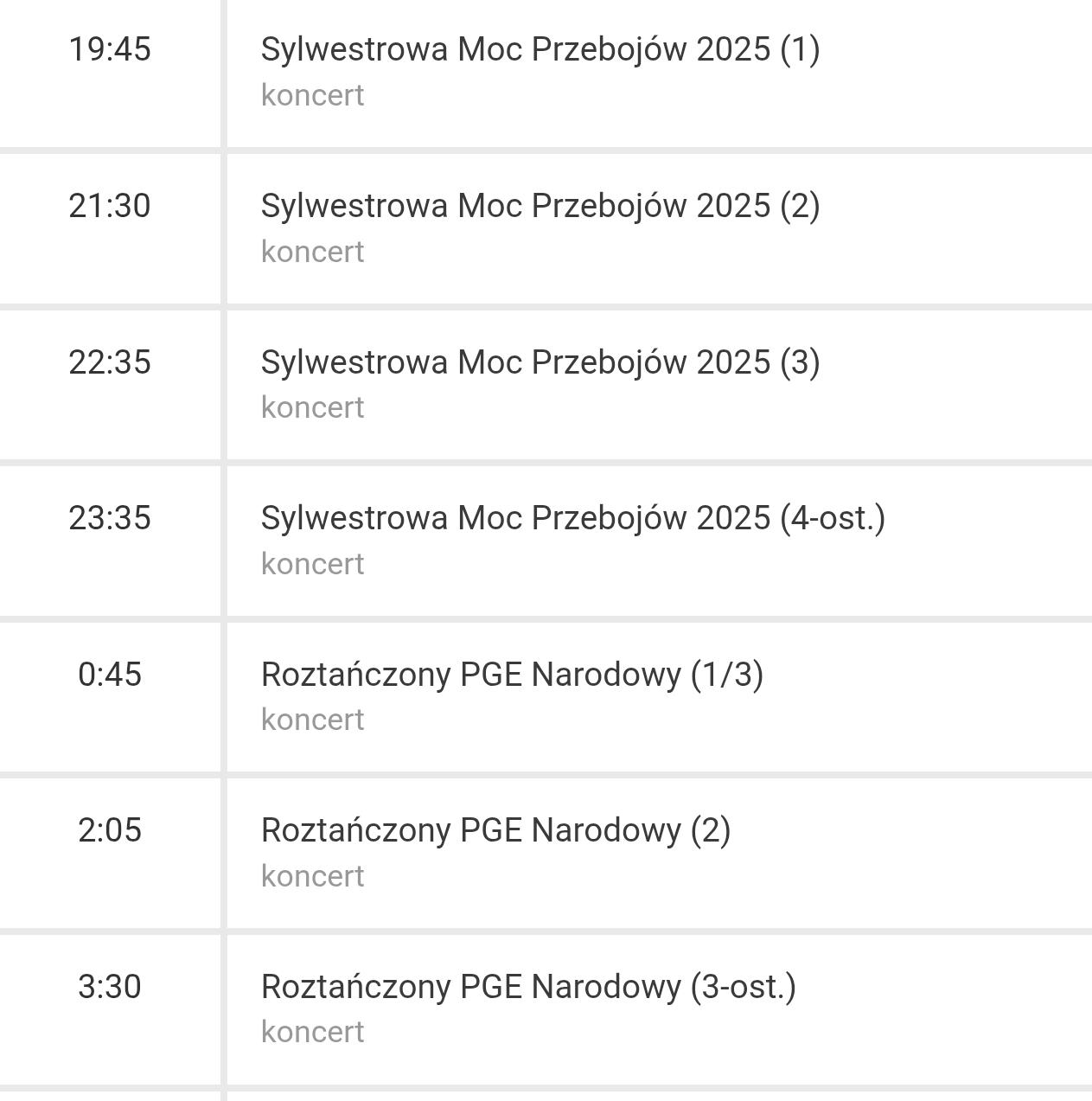Click "koncert" genre under Roztańczony PGE Narodowy (3-ost.)
The image size is (1092, 1101).
click(x=312, y=1032)
